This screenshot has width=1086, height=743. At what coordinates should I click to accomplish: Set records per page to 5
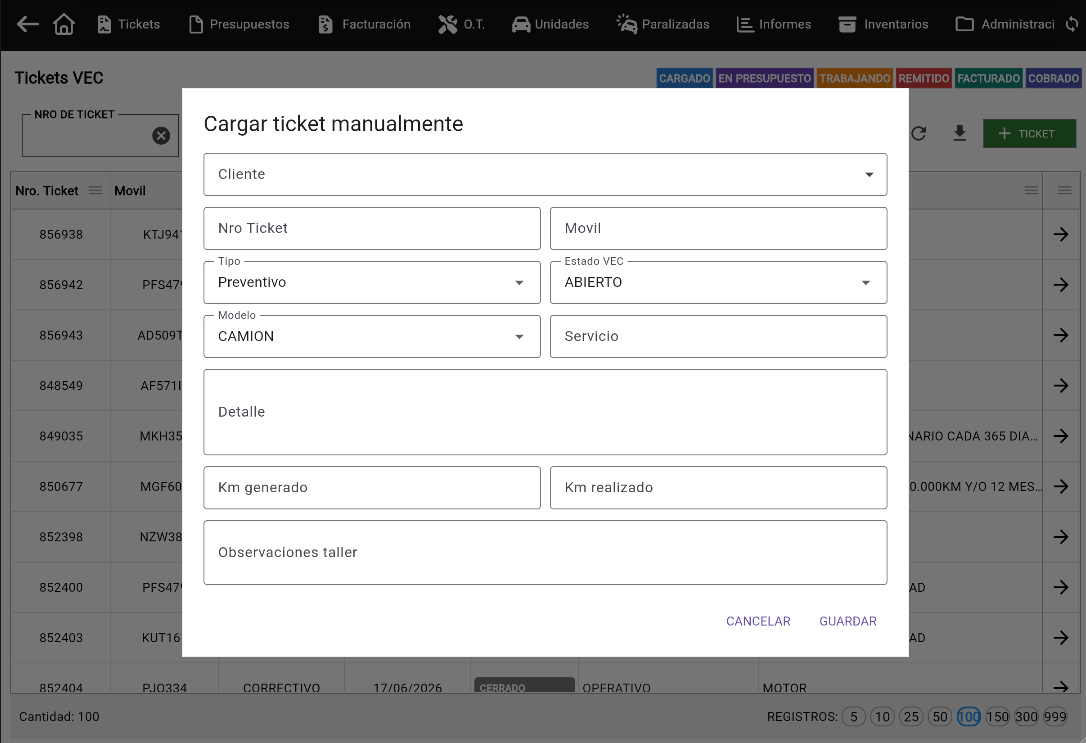[853, 717]
